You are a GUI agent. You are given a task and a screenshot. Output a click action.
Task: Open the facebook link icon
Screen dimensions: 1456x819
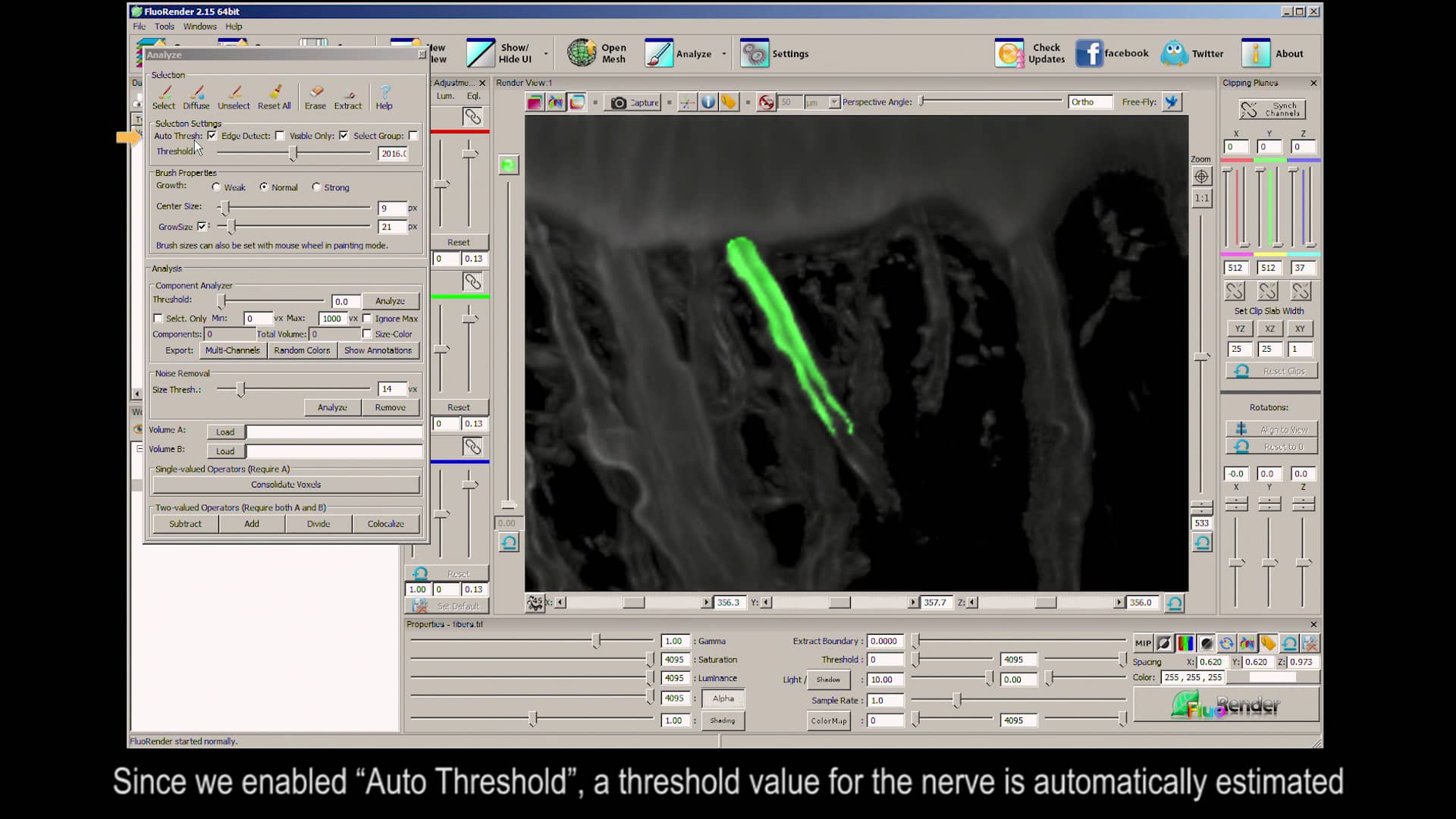pos(1089,53)
